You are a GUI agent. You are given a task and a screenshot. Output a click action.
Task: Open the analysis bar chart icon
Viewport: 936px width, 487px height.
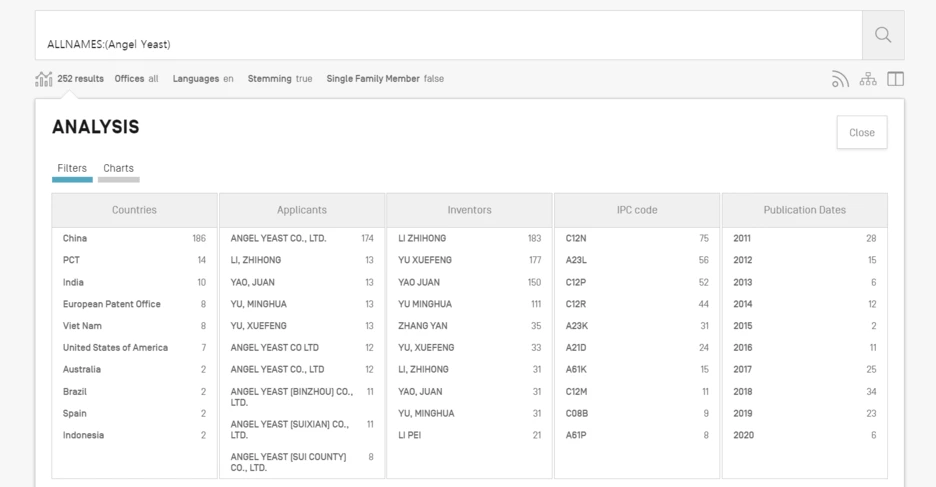coord(44,79)
